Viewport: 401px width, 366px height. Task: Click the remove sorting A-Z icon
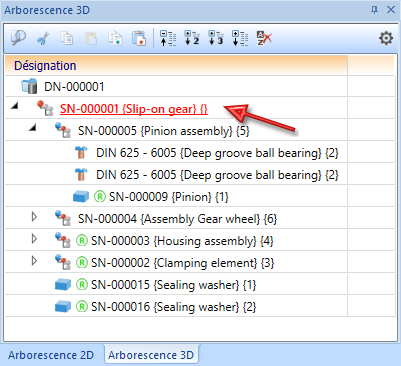pyautogui.click(x=264, y=38)
